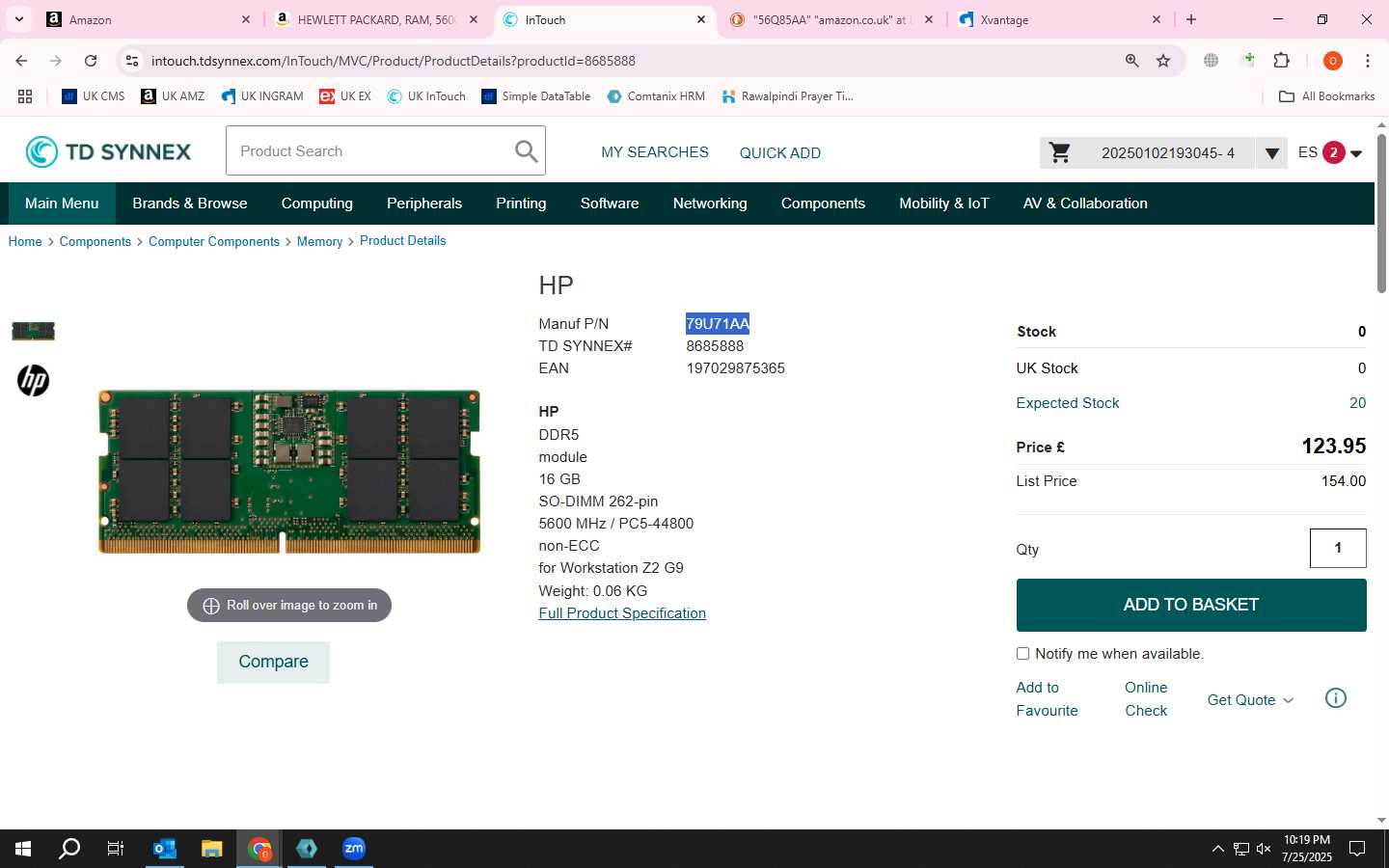
Task: Open the ES account menu arrow
Action: [1356, 153]
